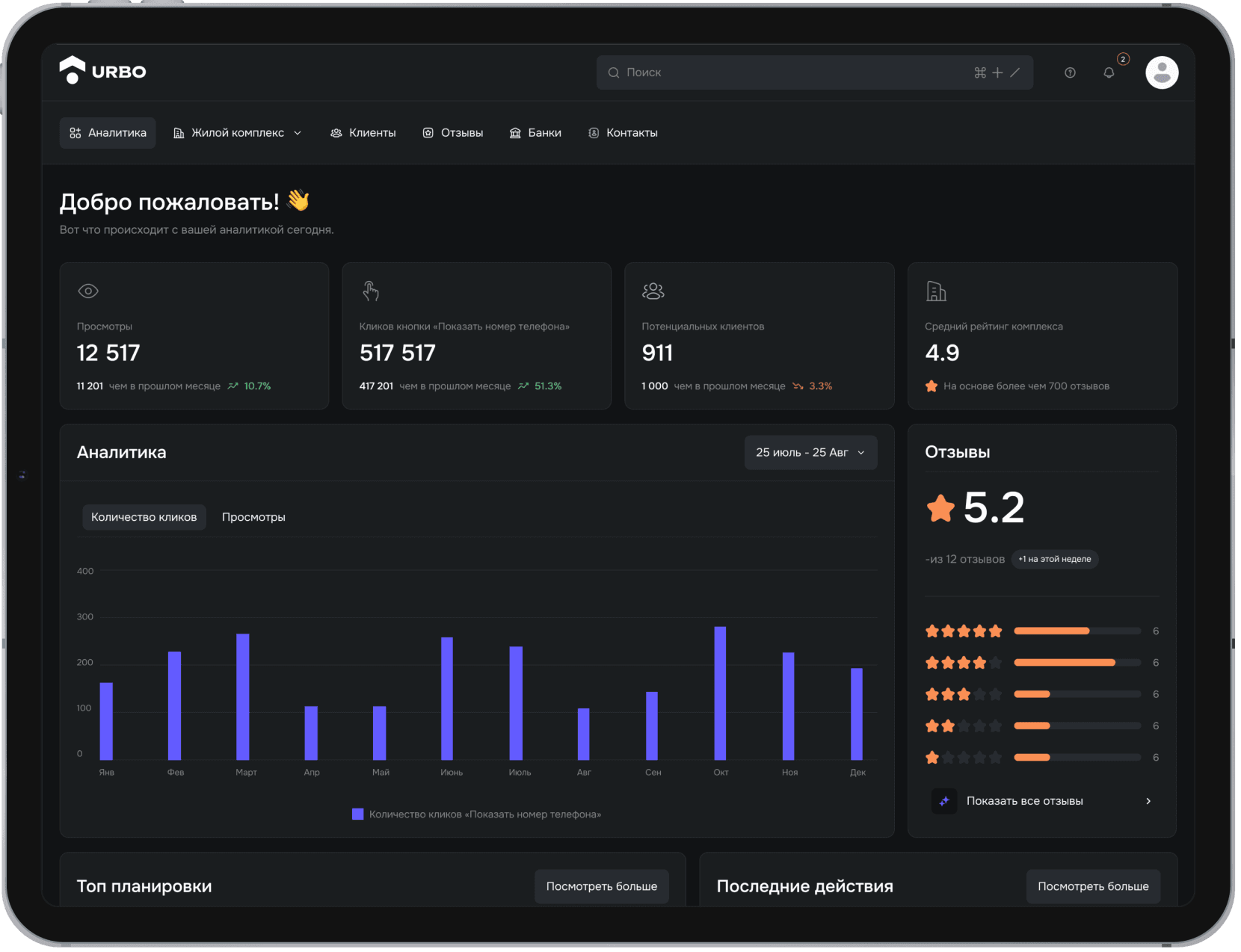Open notifications bell icon
Image resolution: width=1241 pixels, height=952 pixels.
(1109, 72)
